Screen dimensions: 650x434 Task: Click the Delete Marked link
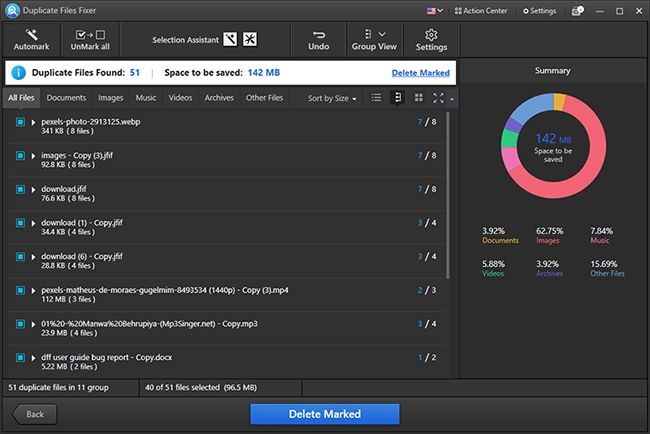(x=420, y=73)
